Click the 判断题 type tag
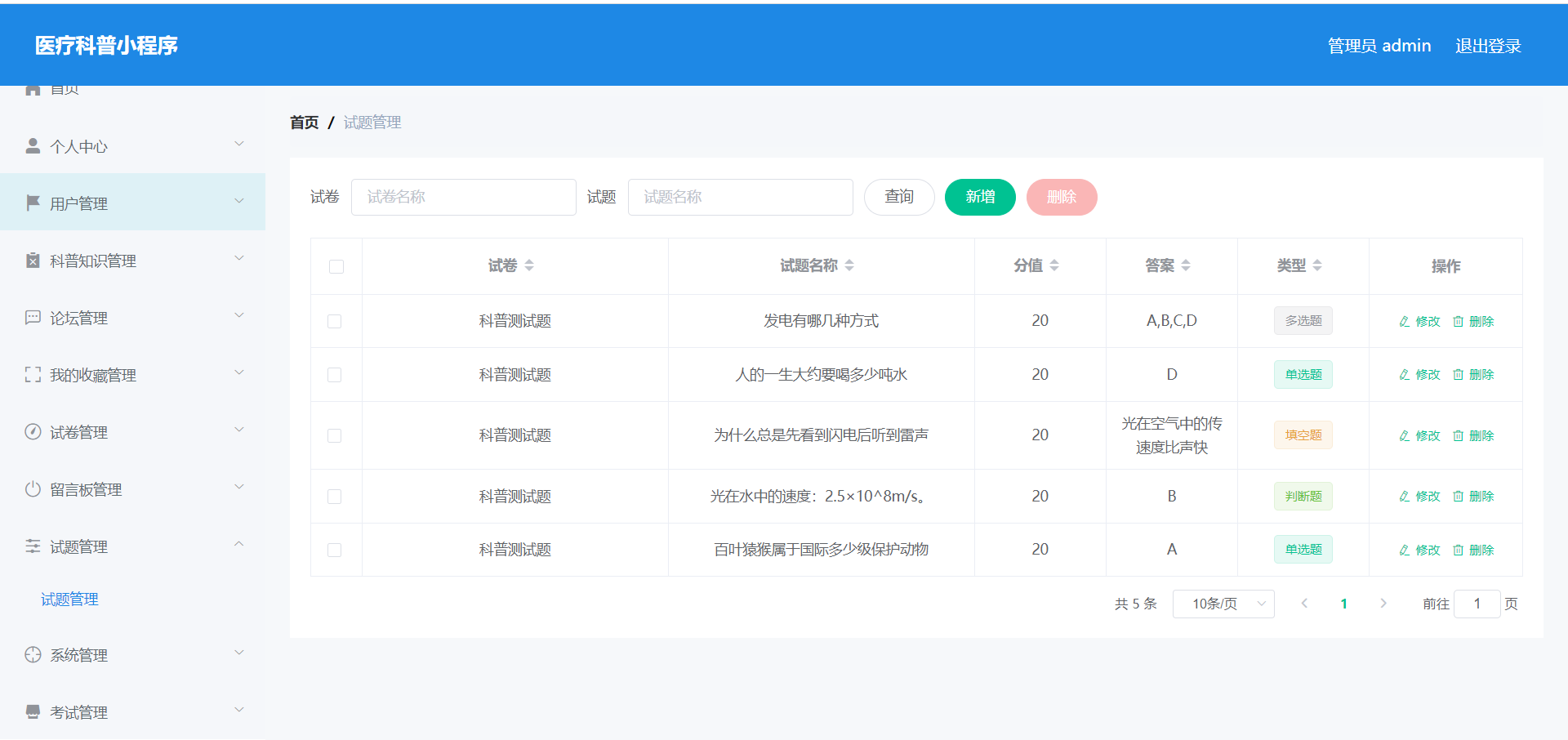This screenshot has height=740, width=1568. [1303, 496]
